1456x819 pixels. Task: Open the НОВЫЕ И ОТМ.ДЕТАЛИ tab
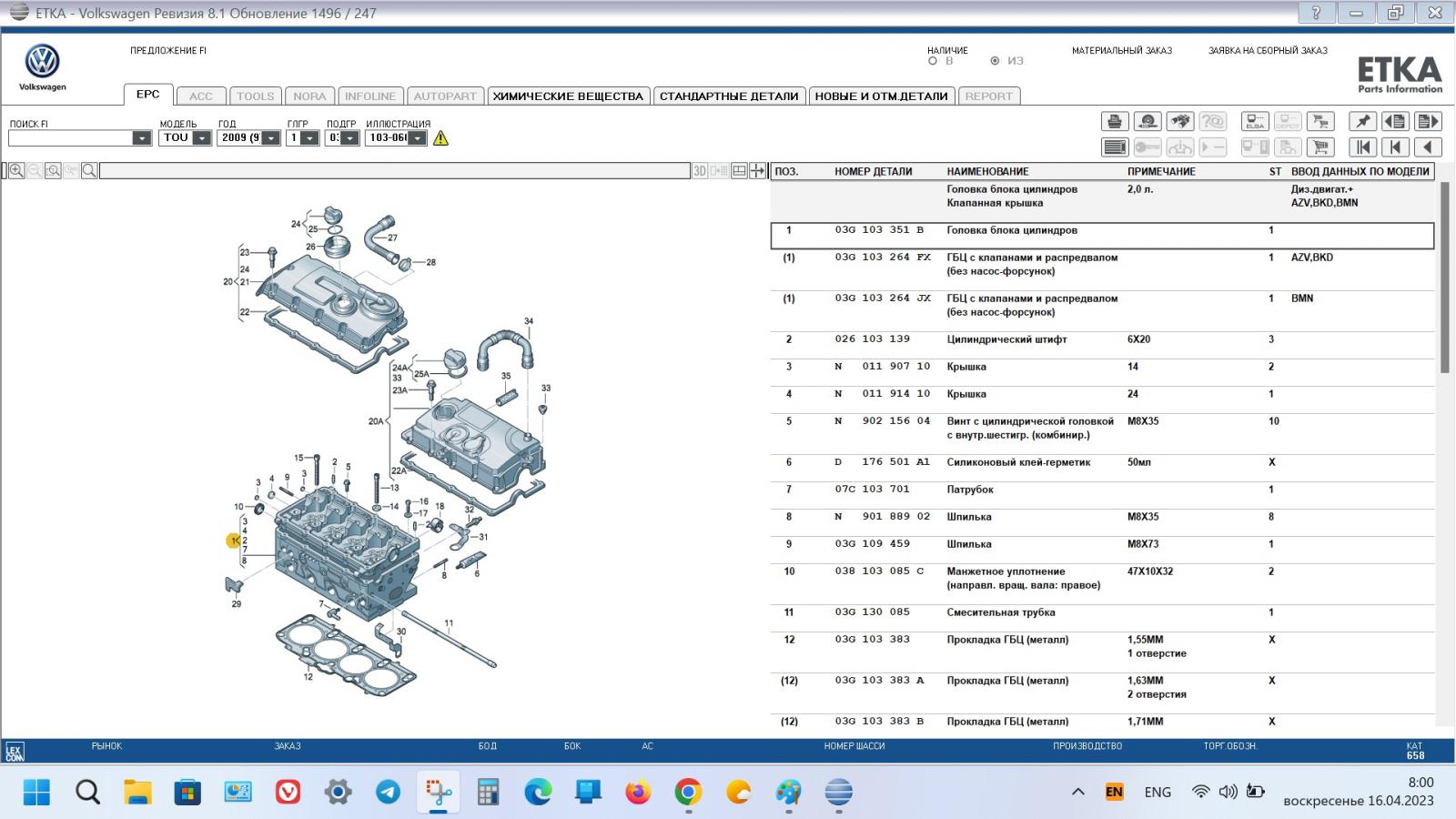[881, 96]
